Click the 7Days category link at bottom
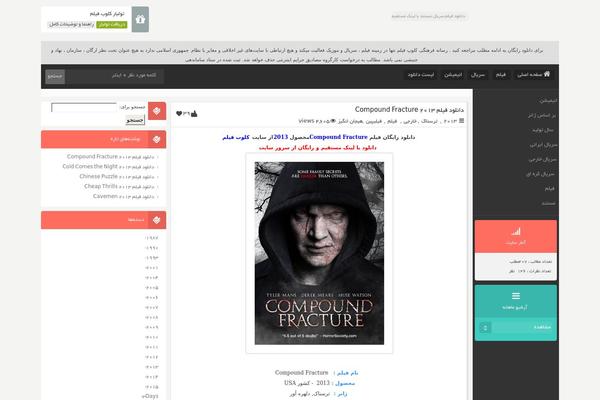This screenshot has width=600, height=400. pos(150,396)
